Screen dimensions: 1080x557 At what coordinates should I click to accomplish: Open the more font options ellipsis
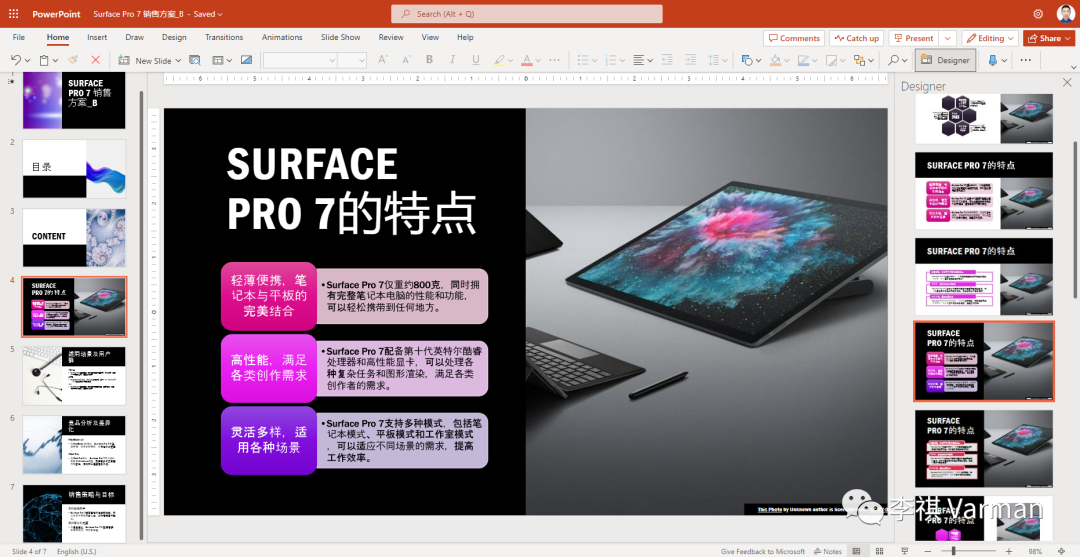[555, 61]
